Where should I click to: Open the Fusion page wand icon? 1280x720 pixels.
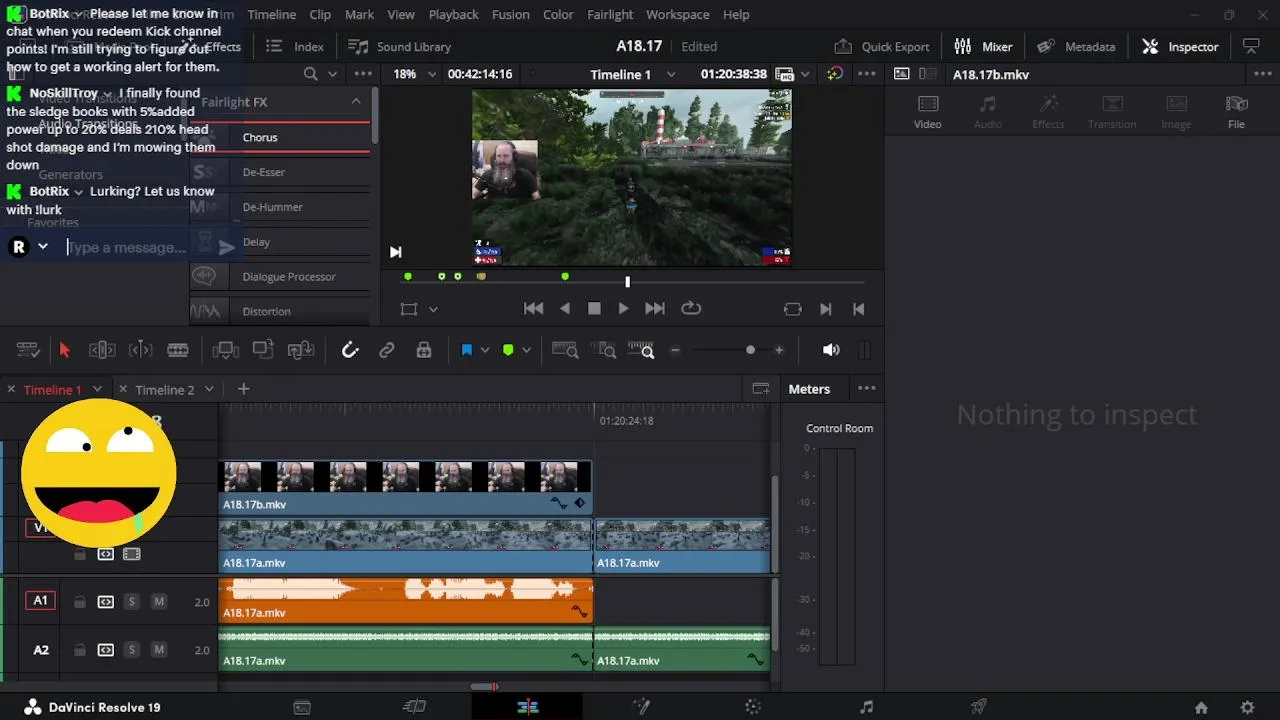[x=641, y=707]
